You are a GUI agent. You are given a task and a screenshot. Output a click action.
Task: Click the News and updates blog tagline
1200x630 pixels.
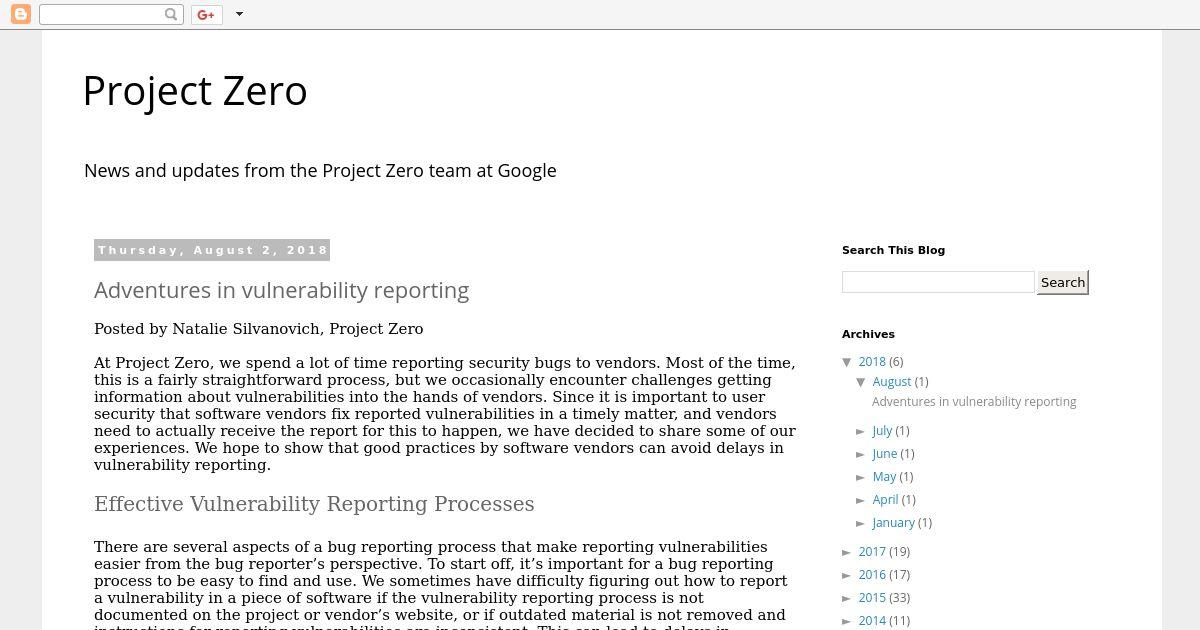tap(320, 171)
